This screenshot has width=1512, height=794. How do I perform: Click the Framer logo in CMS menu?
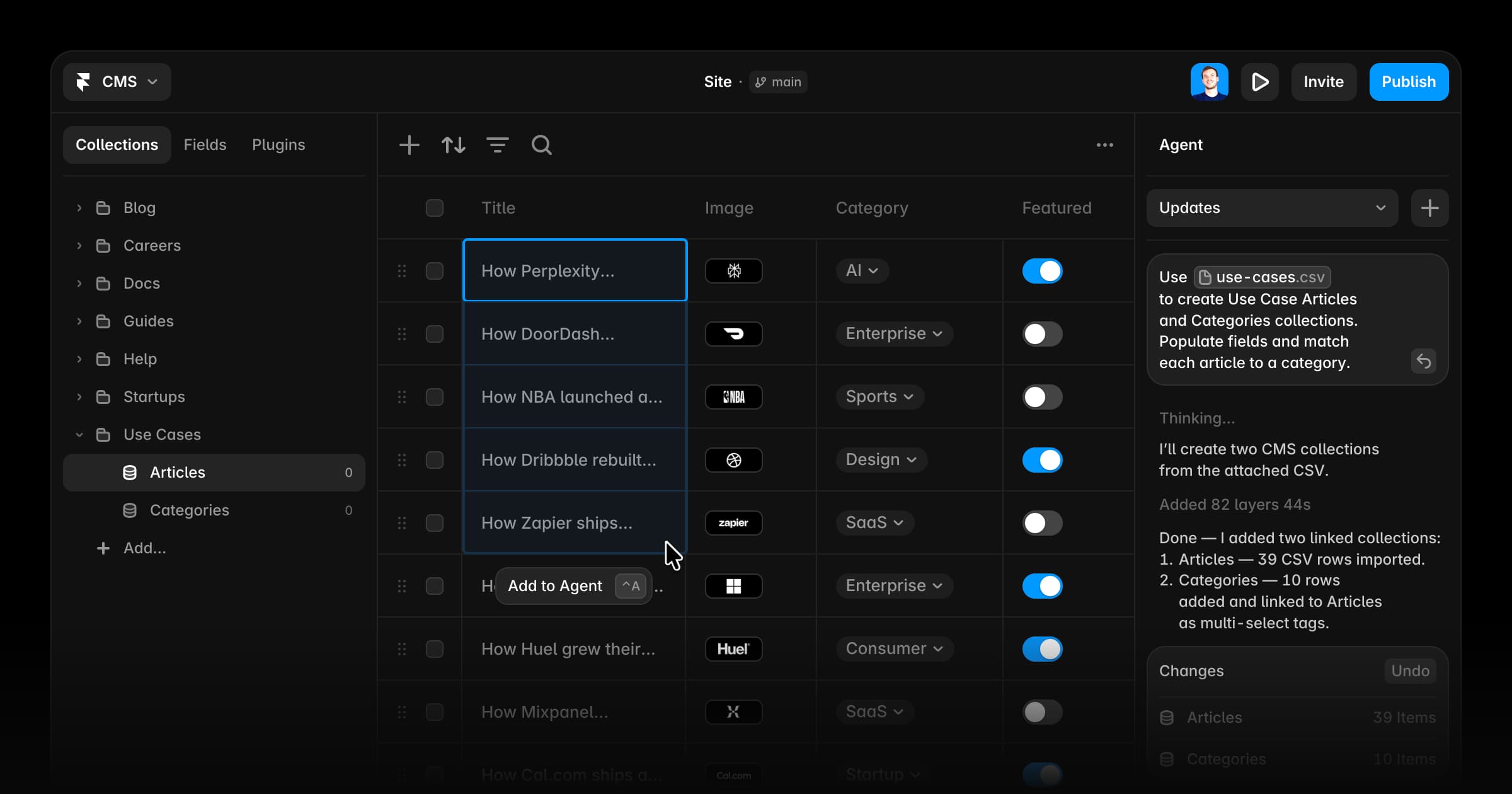pyautogui.click(x=83, y=82)
